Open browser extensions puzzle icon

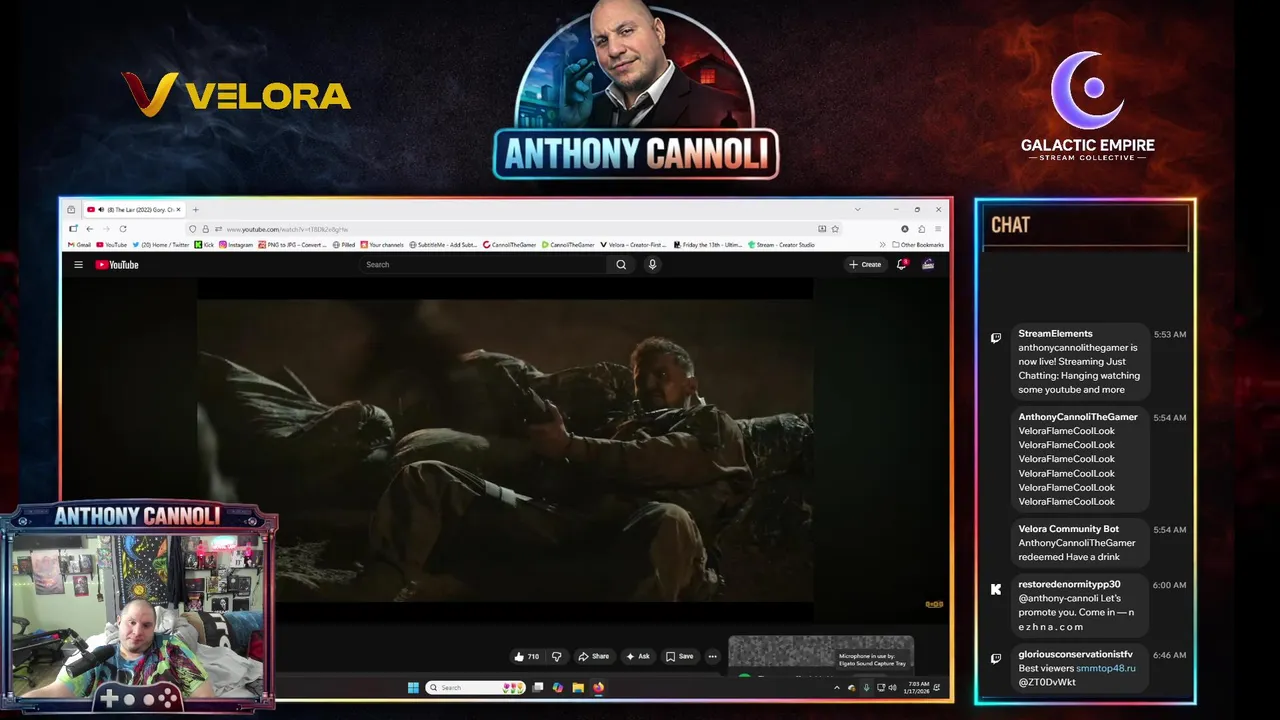pos(921,229)
